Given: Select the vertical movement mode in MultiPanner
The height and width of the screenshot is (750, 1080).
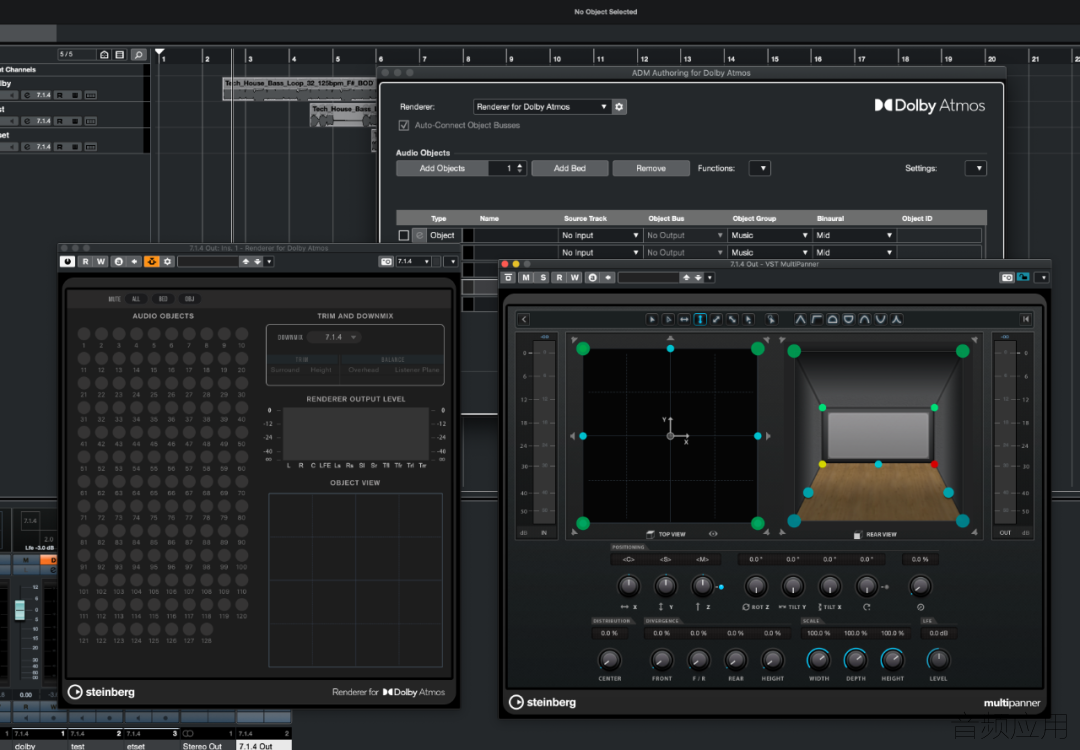Looking at the screenshot, I should (700, 320).
